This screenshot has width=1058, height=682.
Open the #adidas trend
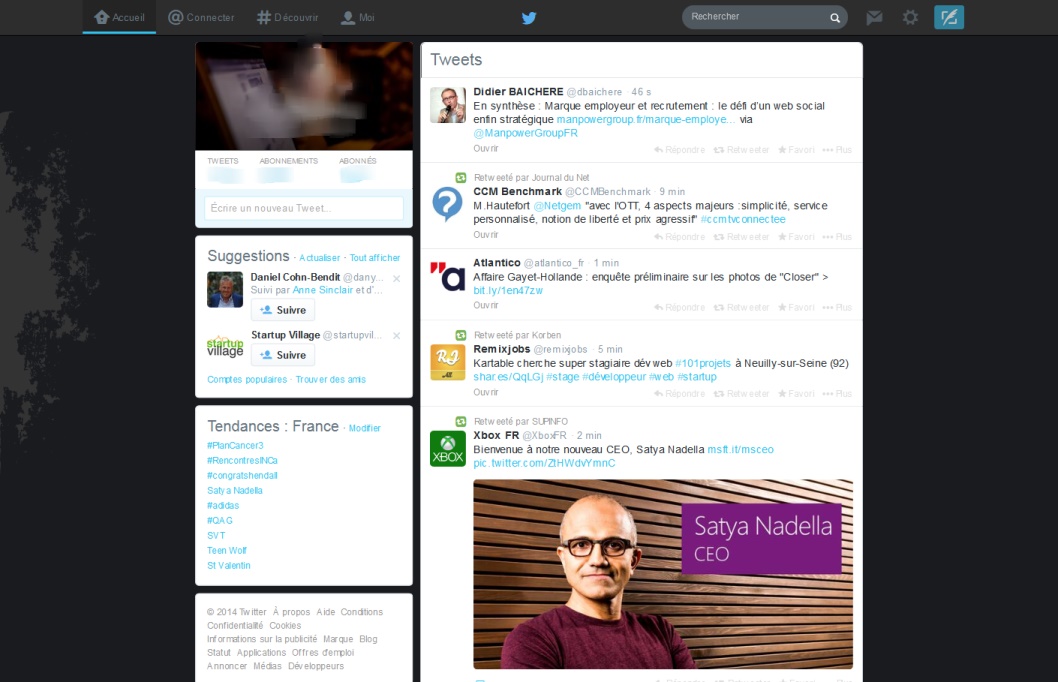click(x=223, y=505)
